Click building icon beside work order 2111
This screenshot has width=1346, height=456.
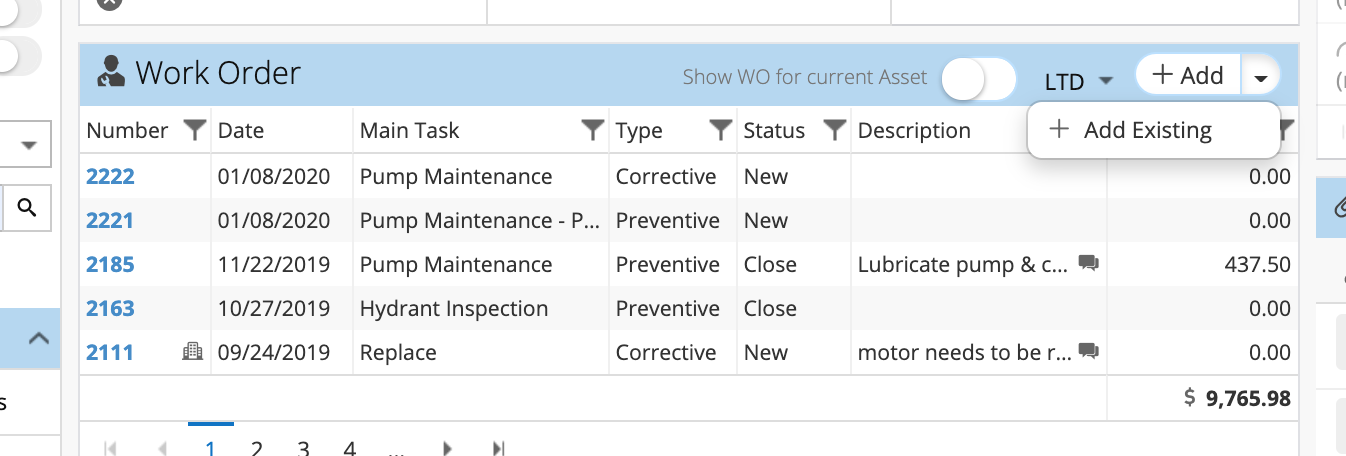(192, 351)
